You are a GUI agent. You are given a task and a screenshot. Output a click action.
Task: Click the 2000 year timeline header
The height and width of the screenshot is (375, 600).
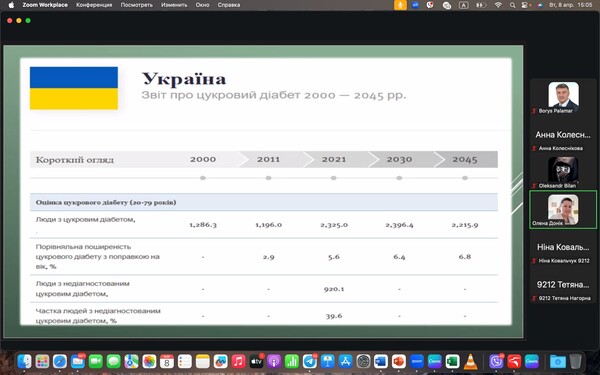(x=203, y=159)
